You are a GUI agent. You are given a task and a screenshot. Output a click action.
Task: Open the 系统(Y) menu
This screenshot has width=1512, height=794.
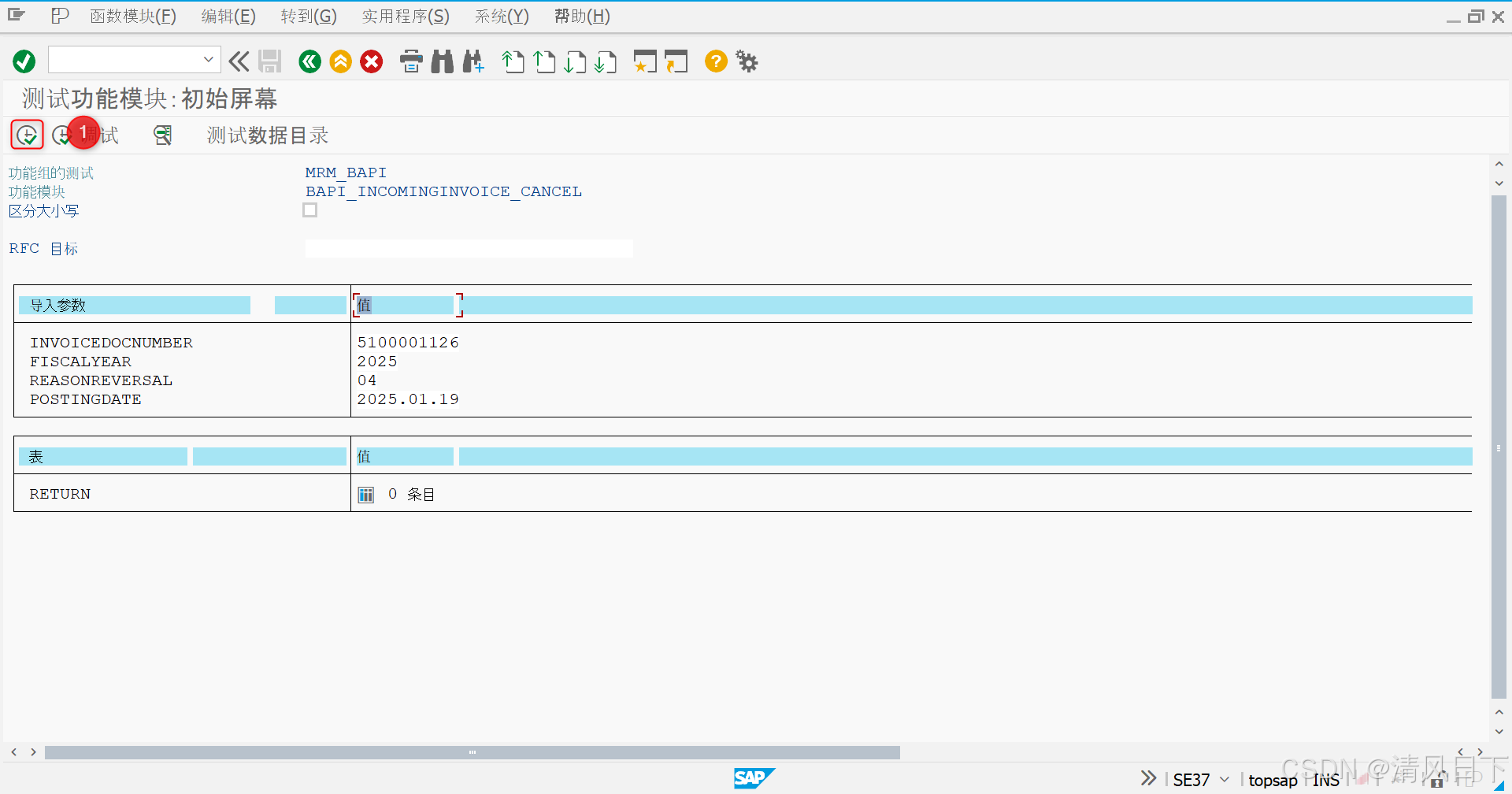click(x=501, y=16)
